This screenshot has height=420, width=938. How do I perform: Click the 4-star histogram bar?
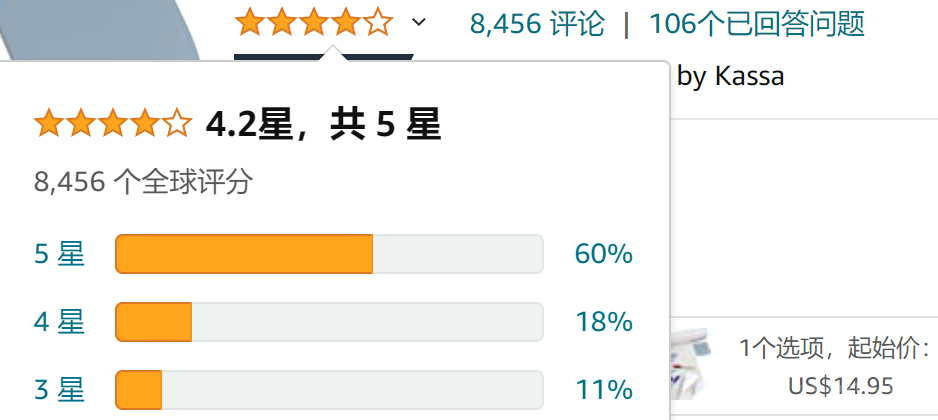click(x=329, y=322)
